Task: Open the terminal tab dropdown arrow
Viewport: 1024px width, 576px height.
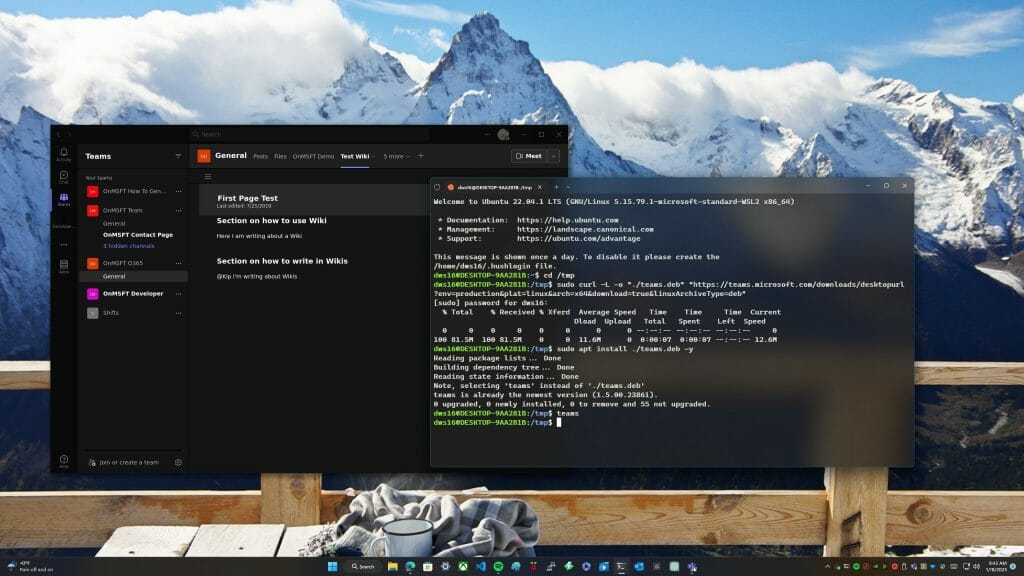Action: tap(568, 187)
